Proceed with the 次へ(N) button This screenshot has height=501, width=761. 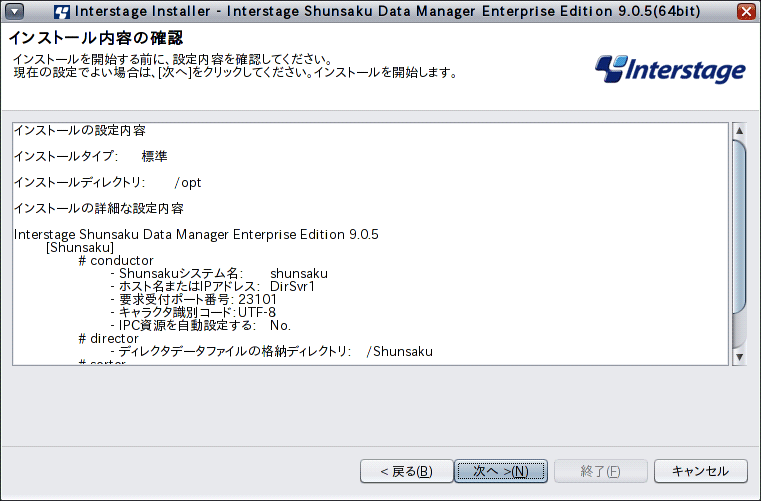pos(501,471)
